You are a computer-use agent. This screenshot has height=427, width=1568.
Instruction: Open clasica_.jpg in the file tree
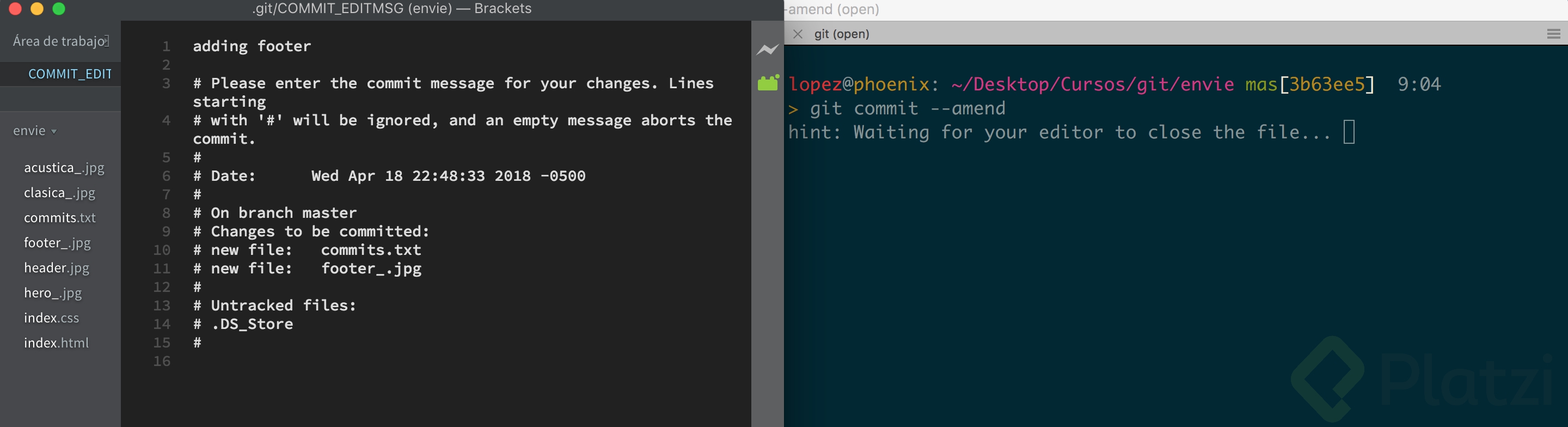pos(60,193)
